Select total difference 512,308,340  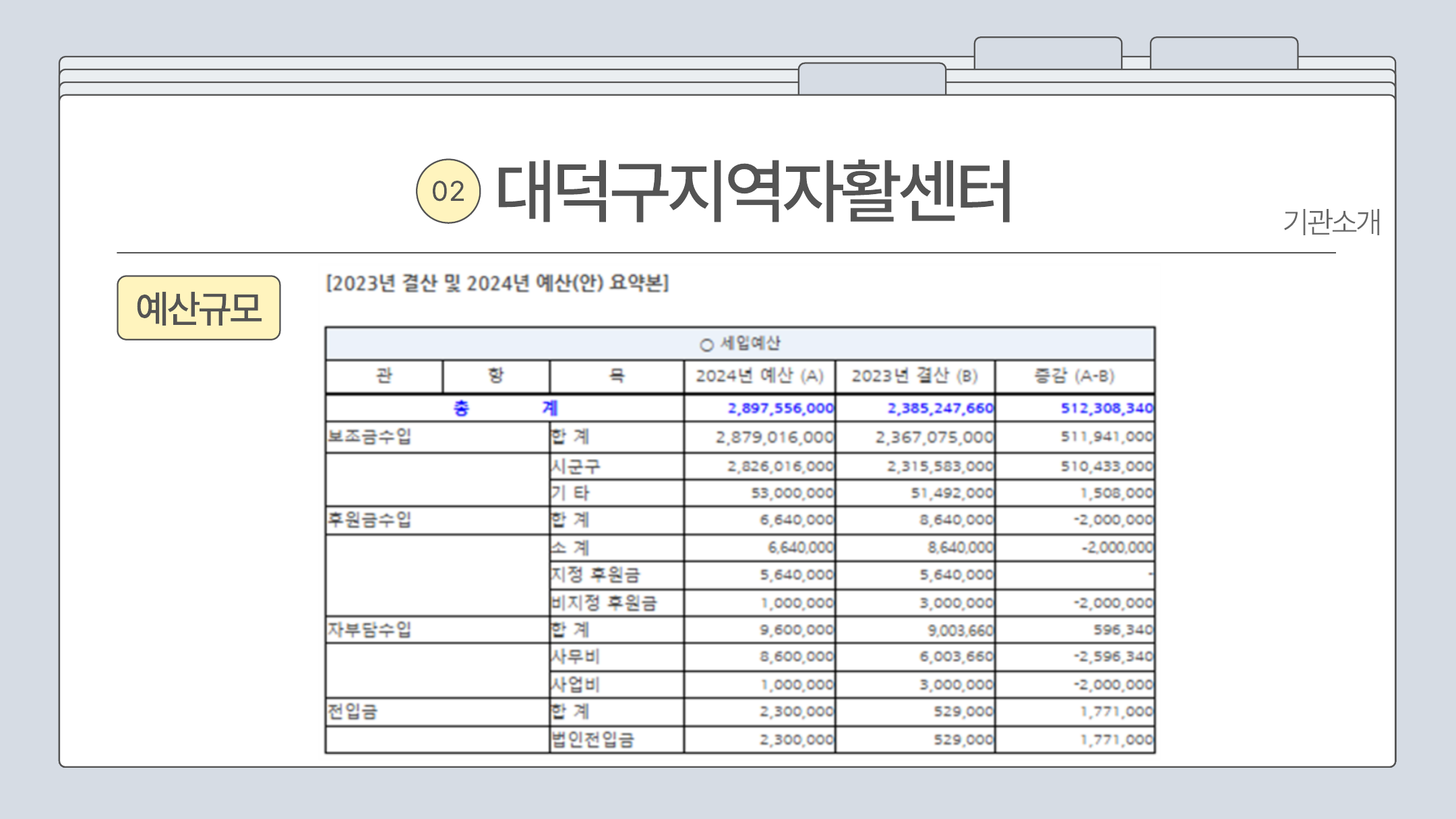(x=1107, y=408)
